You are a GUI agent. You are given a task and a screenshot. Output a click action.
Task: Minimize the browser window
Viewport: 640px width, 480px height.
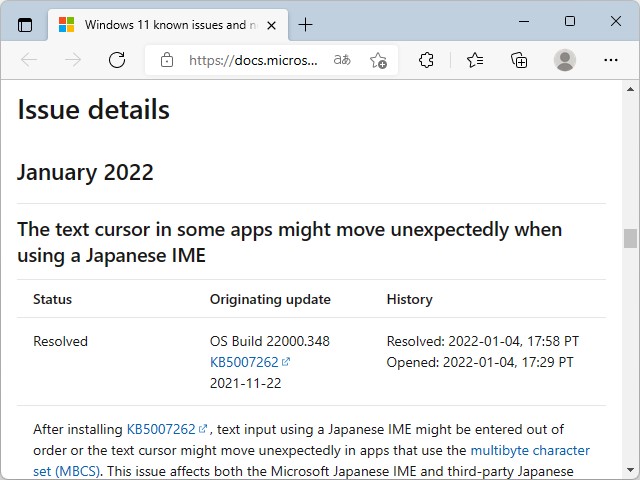[x=524, y=21]
